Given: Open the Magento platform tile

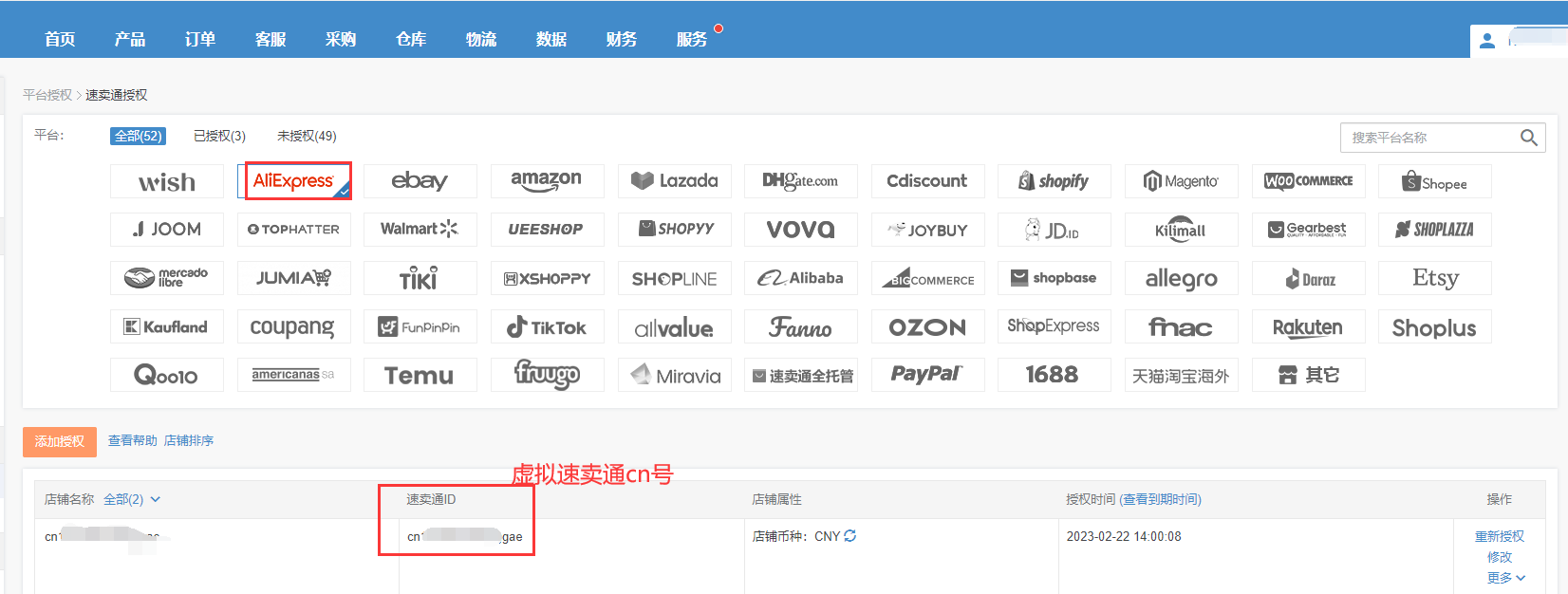Looking at the screenshot, I should [x=1182, y=181].
